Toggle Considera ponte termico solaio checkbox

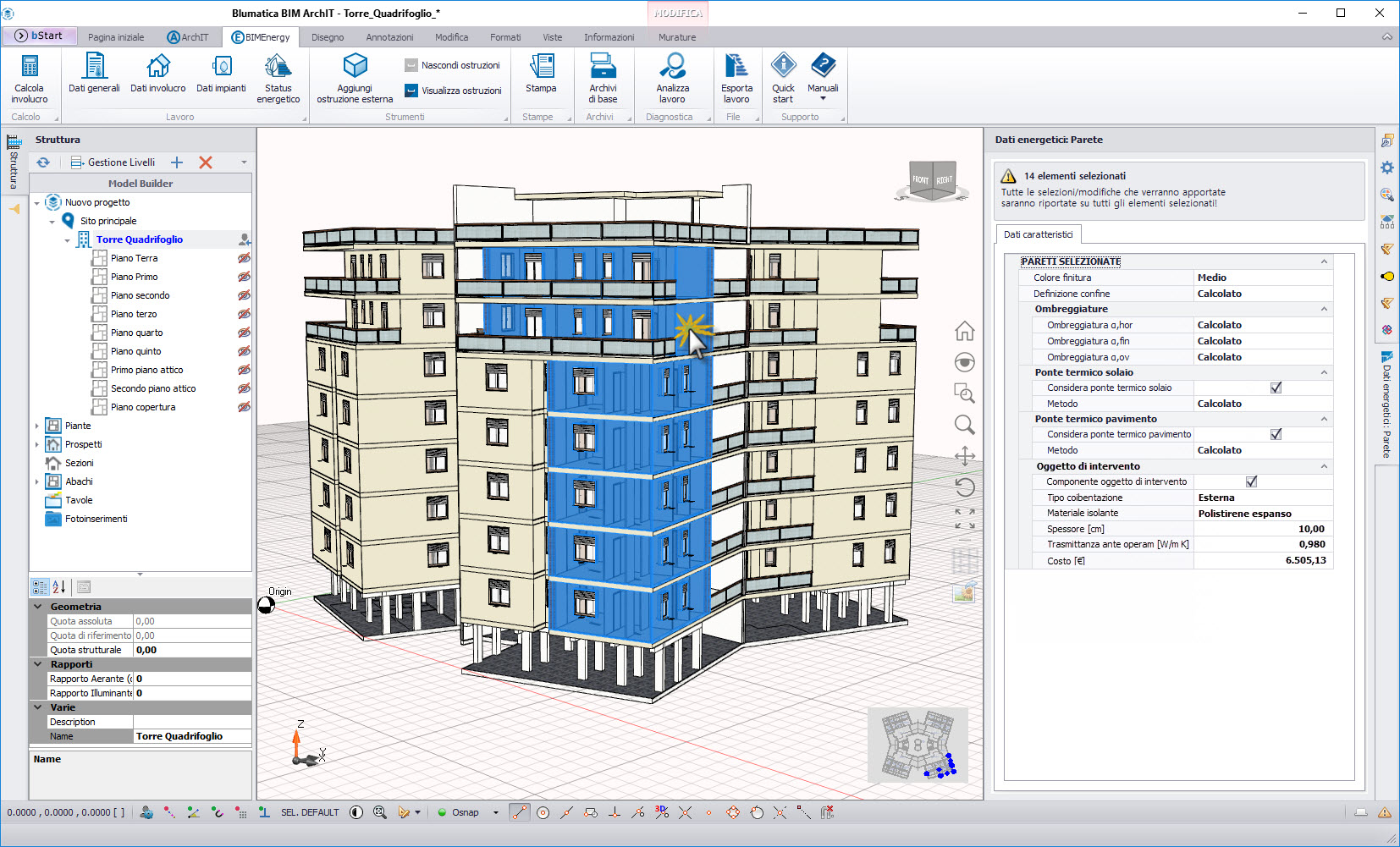(x=1276, y=388)
